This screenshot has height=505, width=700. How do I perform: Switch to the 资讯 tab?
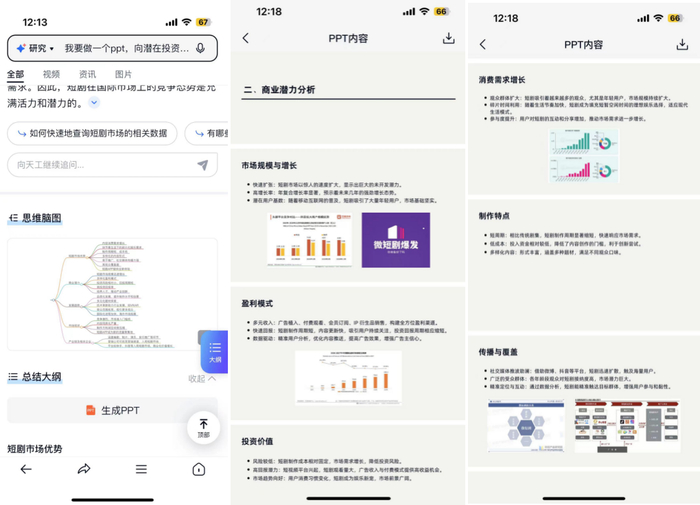87,74
